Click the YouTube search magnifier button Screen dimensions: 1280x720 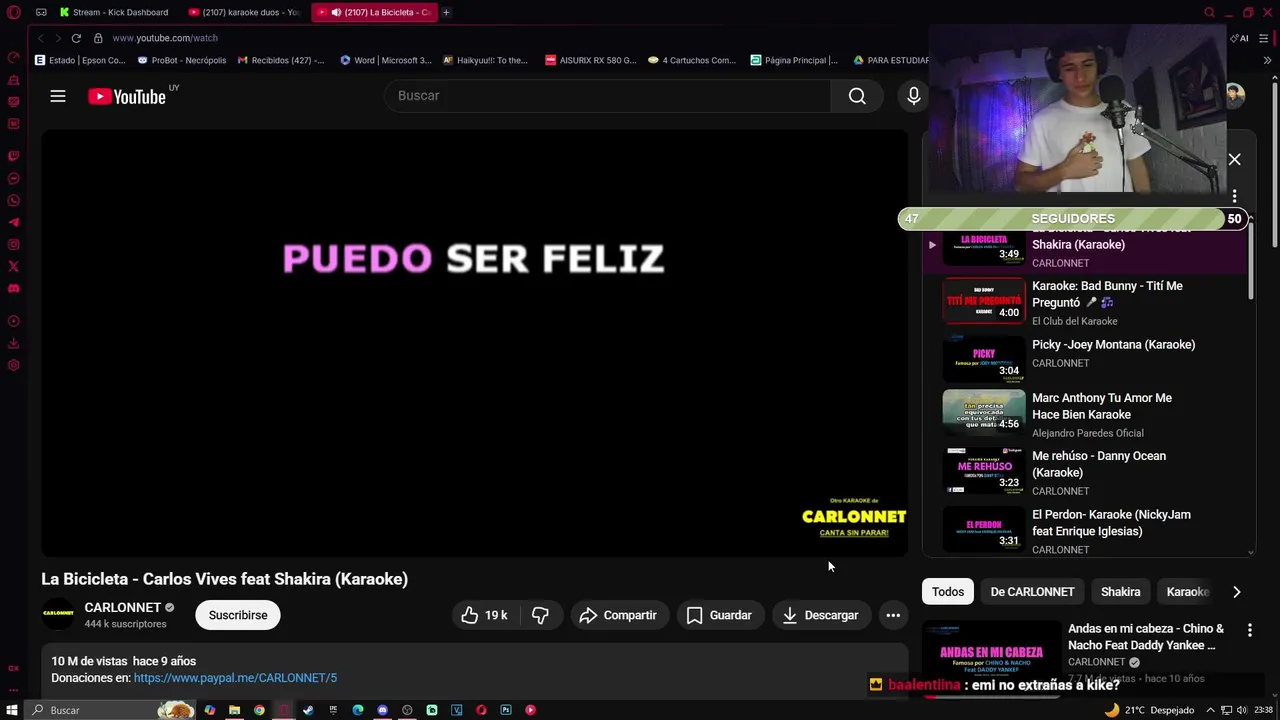(857, 96)
